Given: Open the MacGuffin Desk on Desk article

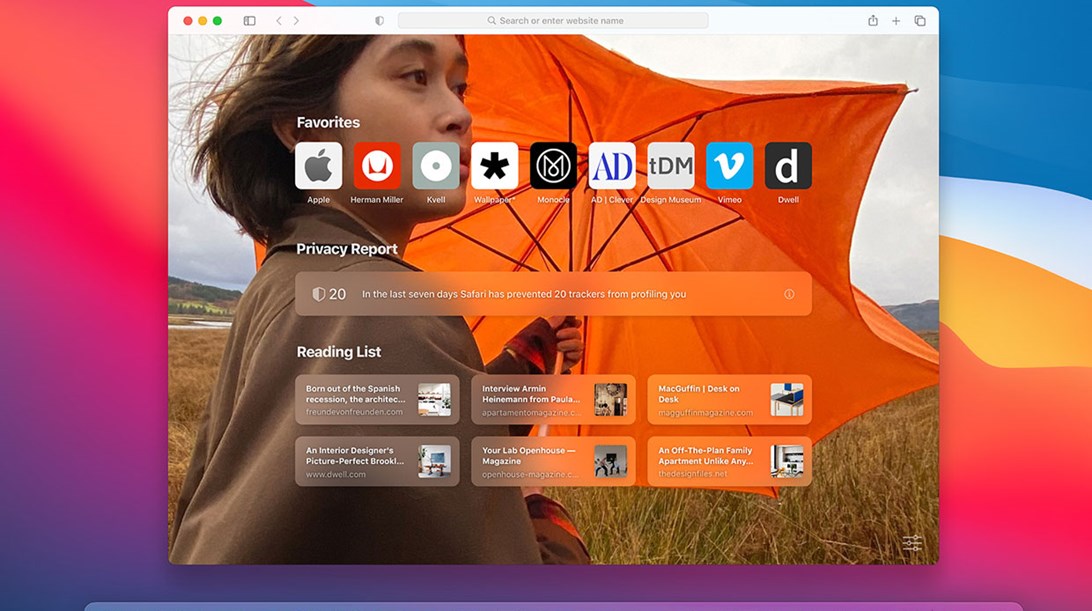Looking at the screenshot, I should (729, 400).
